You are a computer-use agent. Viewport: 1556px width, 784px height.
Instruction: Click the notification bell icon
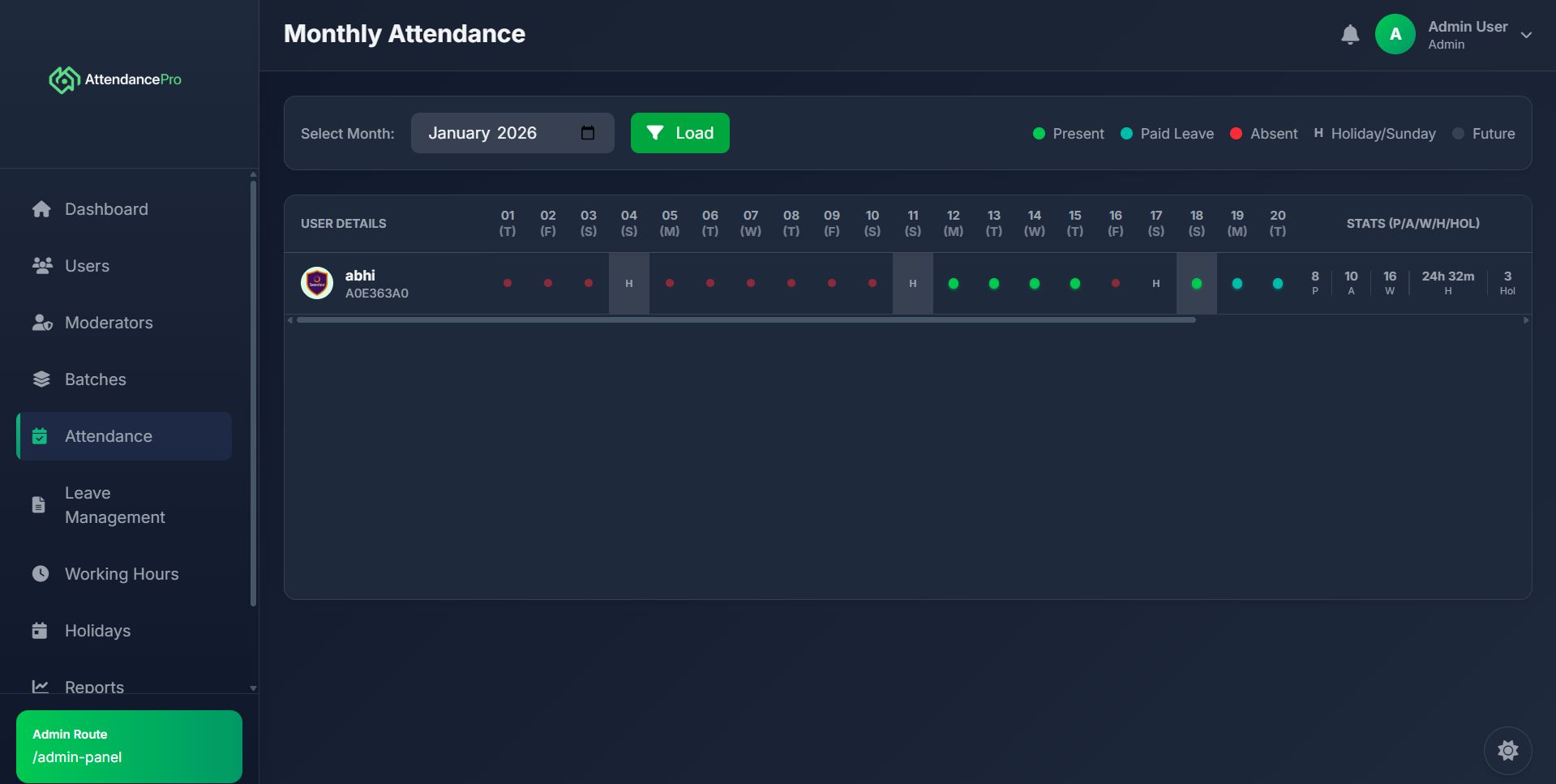(x=1349, y=35)
